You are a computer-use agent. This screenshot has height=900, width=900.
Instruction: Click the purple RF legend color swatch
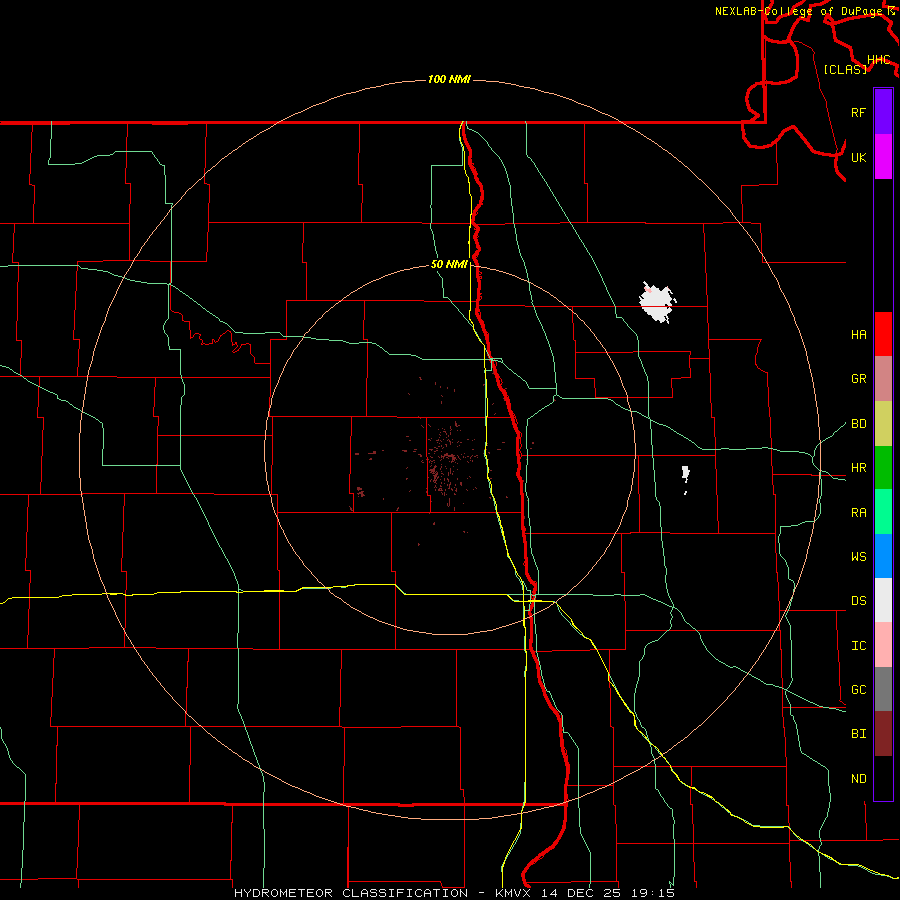pyautogui.click(x=883, y=111)
